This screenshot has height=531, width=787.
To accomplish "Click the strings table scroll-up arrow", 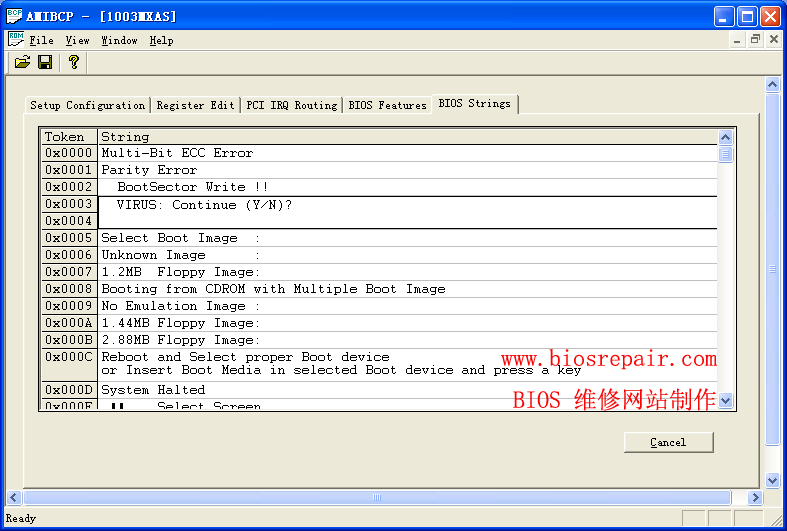I will click(725, 137).
